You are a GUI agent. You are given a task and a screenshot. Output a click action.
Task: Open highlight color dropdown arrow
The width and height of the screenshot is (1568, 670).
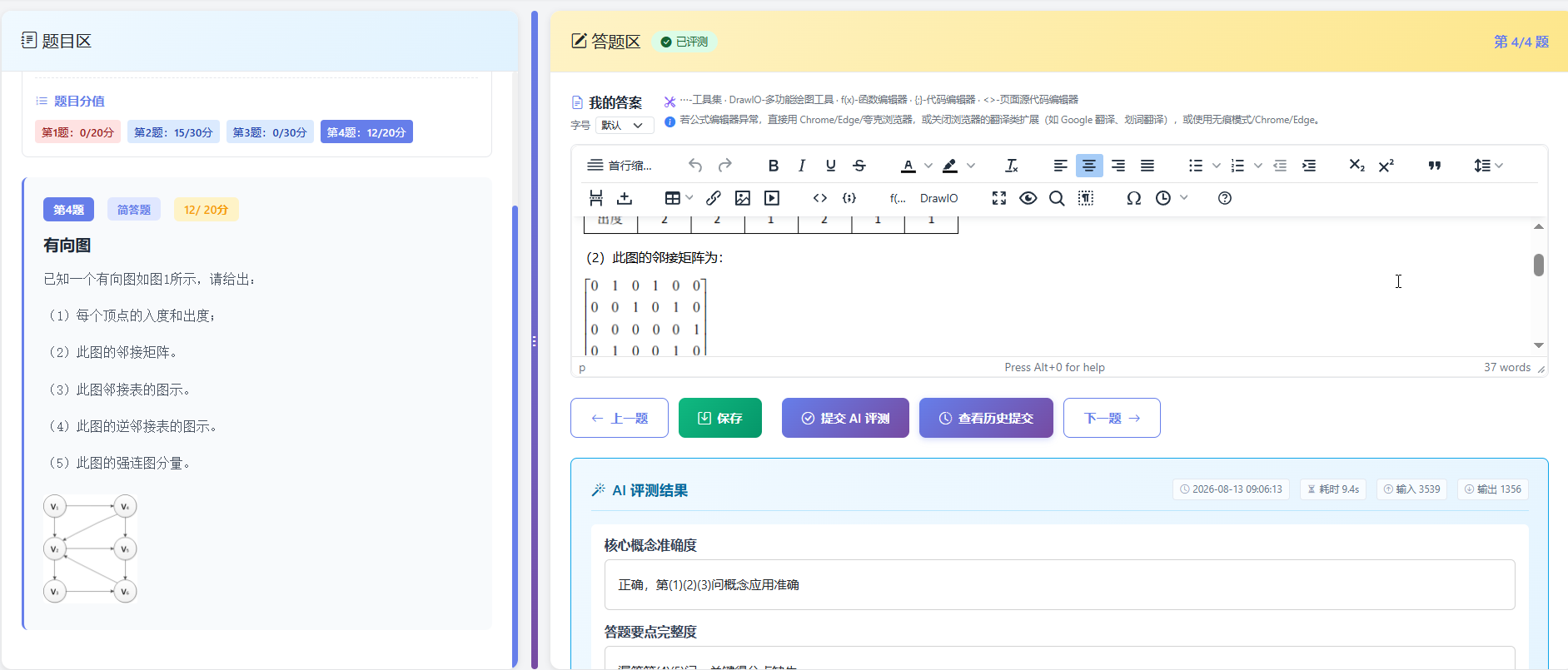[971, 166]
